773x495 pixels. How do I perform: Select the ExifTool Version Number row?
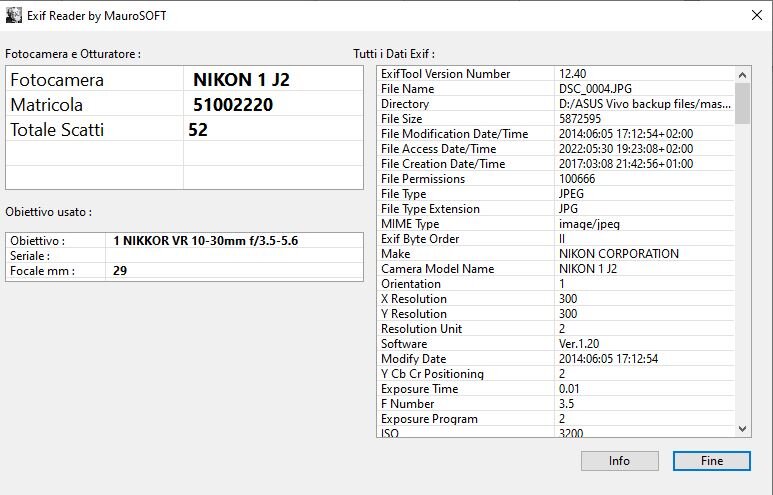[556, 73]
